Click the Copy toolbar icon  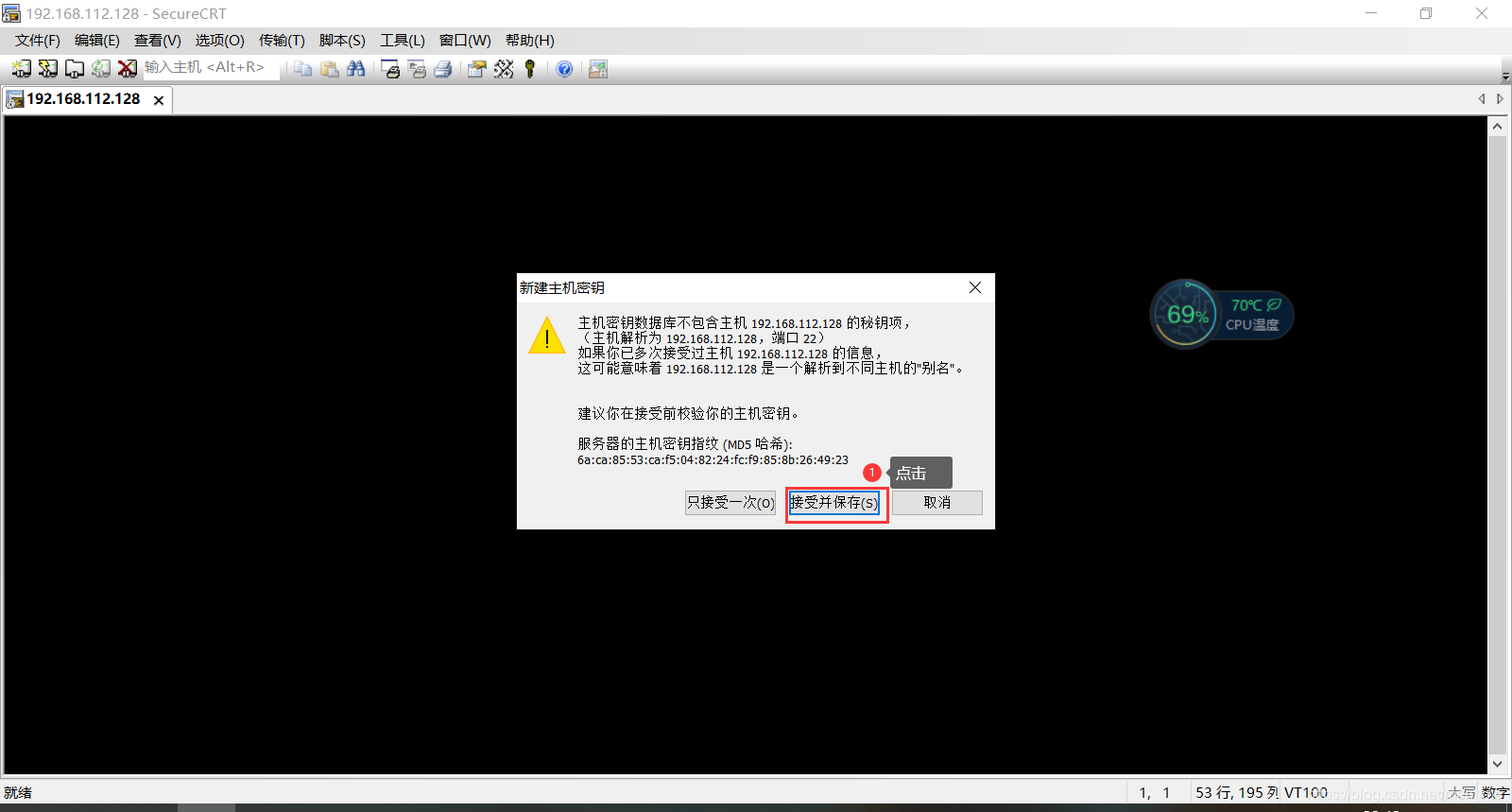coord(302,69)
